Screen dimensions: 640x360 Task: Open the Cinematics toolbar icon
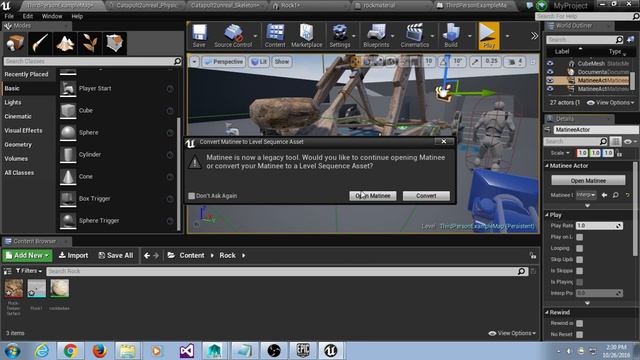pyautogui.click(x=415, y=36)
